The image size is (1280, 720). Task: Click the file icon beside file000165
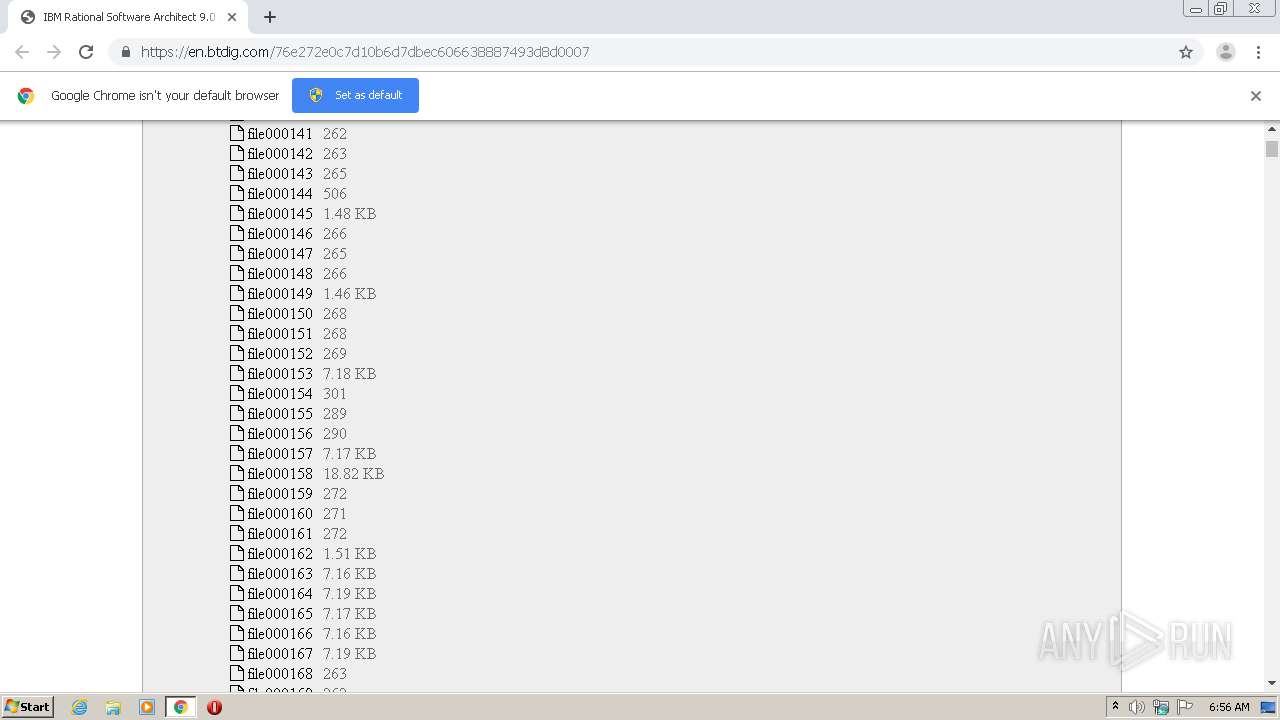(237, 613)
